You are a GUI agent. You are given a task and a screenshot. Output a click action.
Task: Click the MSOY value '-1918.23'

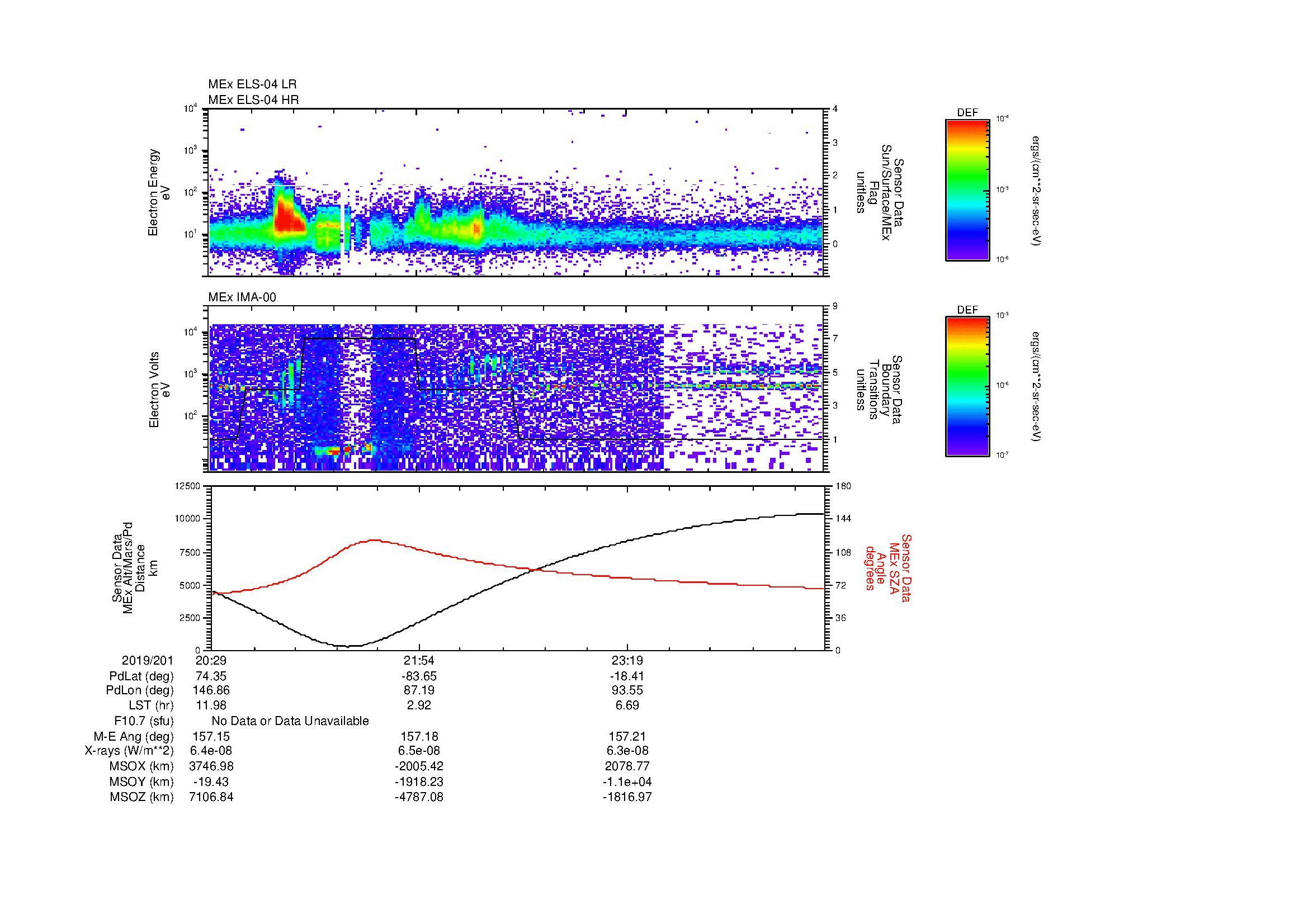pyautogui.click(x=419, y=782)
